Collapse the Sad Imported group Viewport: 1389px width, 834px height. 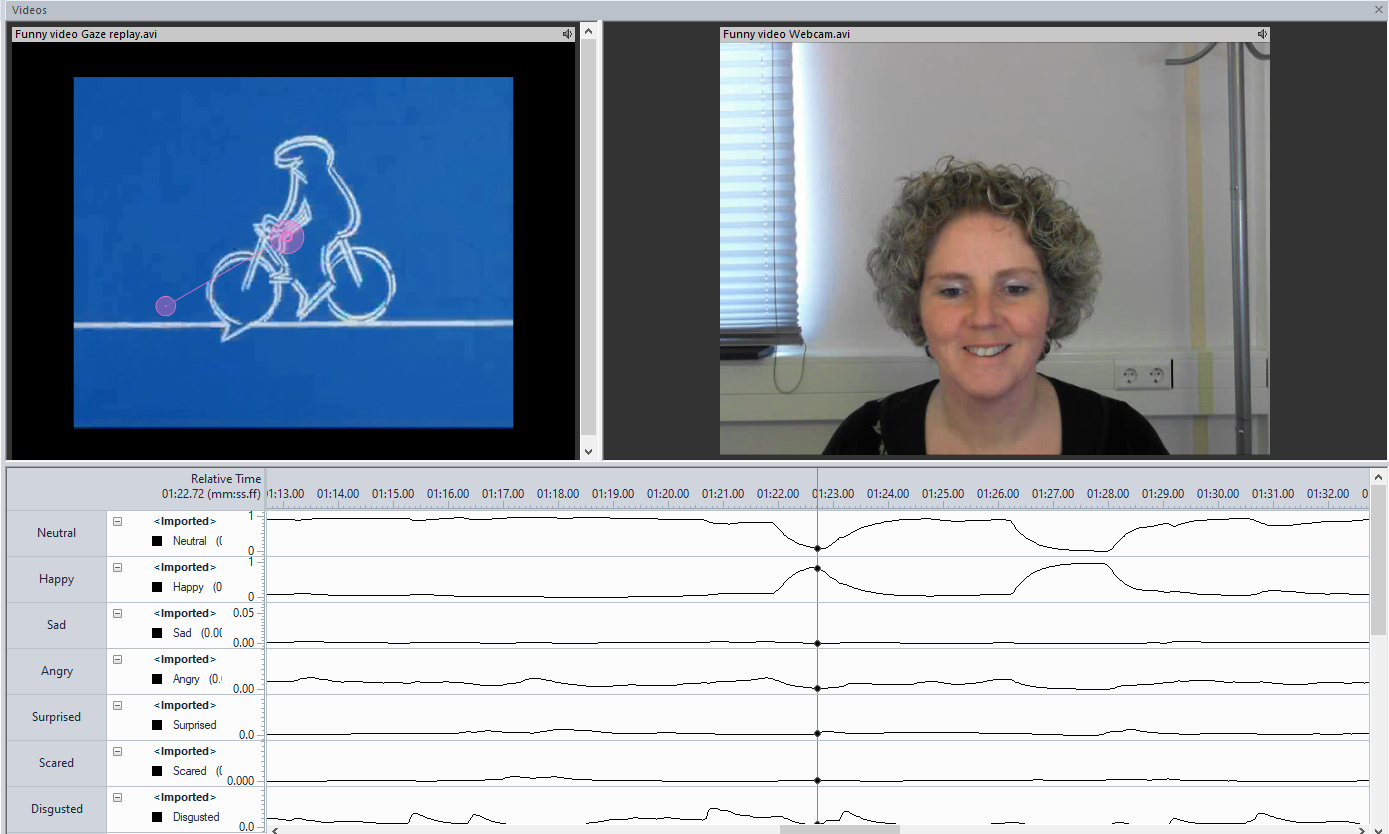(x=117, y=613)
